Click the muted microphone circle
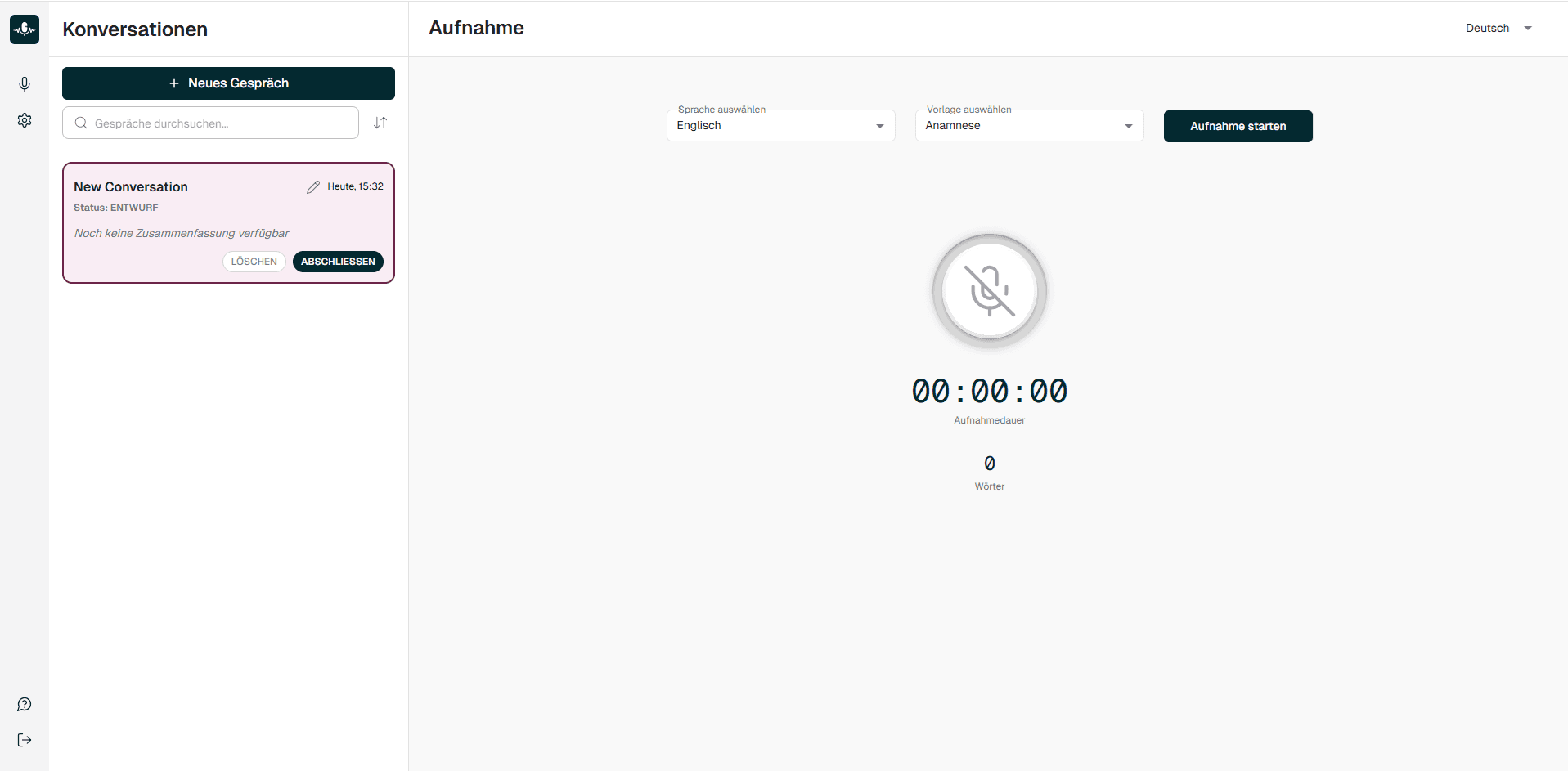The image size is (1568, 771). (x=990, y=291)
